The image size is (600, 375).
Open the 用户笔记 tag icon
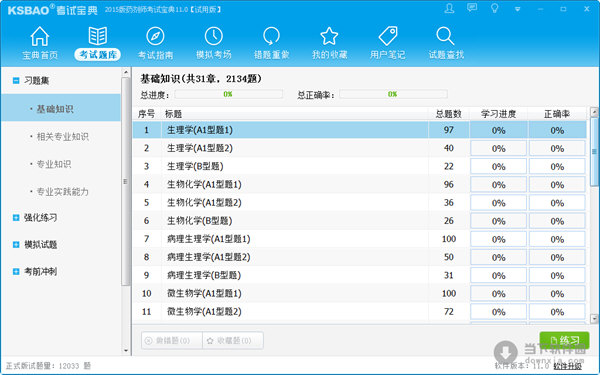388,37
